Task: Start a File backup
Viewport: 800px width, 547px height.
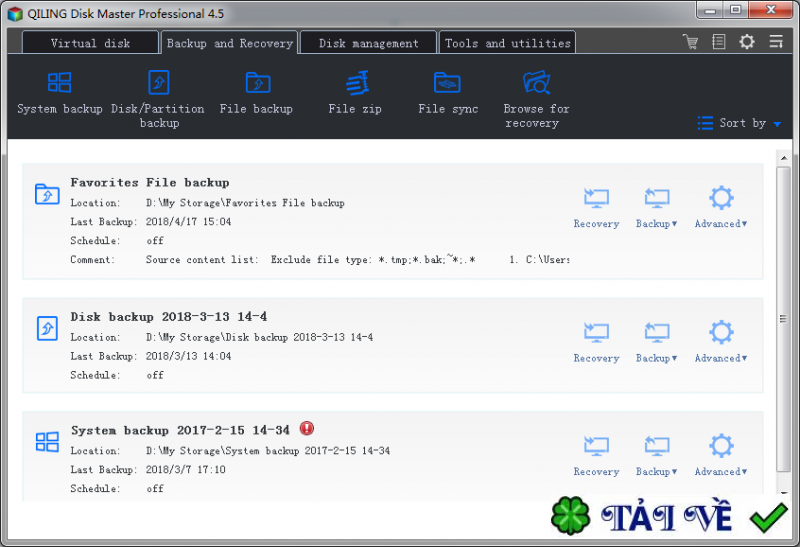Action: click(256, 93)
